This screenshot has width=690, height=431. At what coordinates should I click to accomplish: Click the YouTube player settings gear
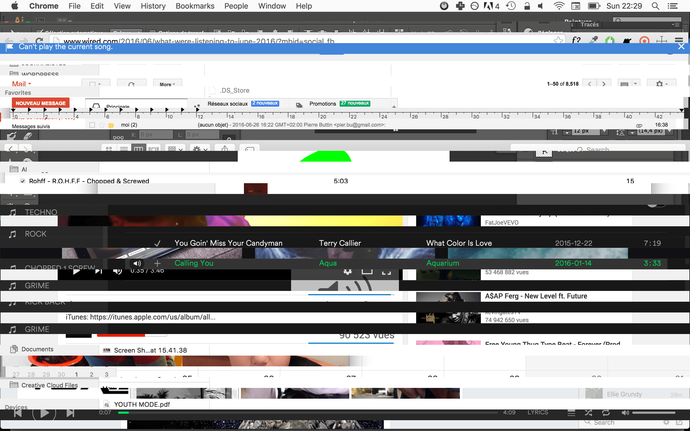348,271
